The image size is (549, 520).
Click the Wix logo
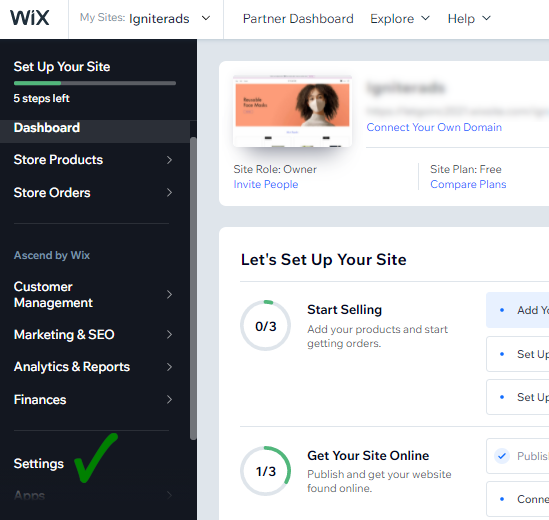pyautogui.click(x=30, y=18)
